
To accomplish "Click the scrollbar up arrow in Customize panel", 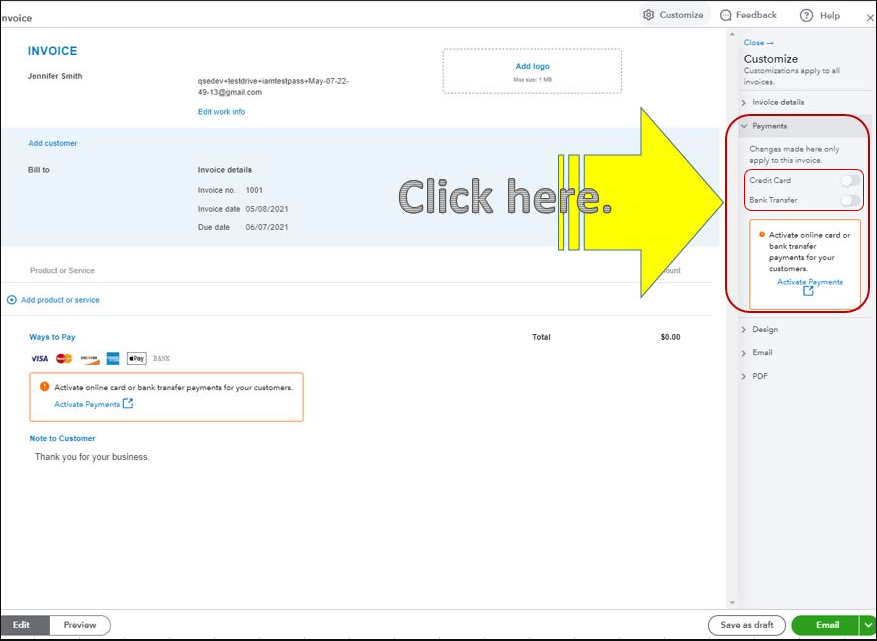I will click(x=732, y=35).
